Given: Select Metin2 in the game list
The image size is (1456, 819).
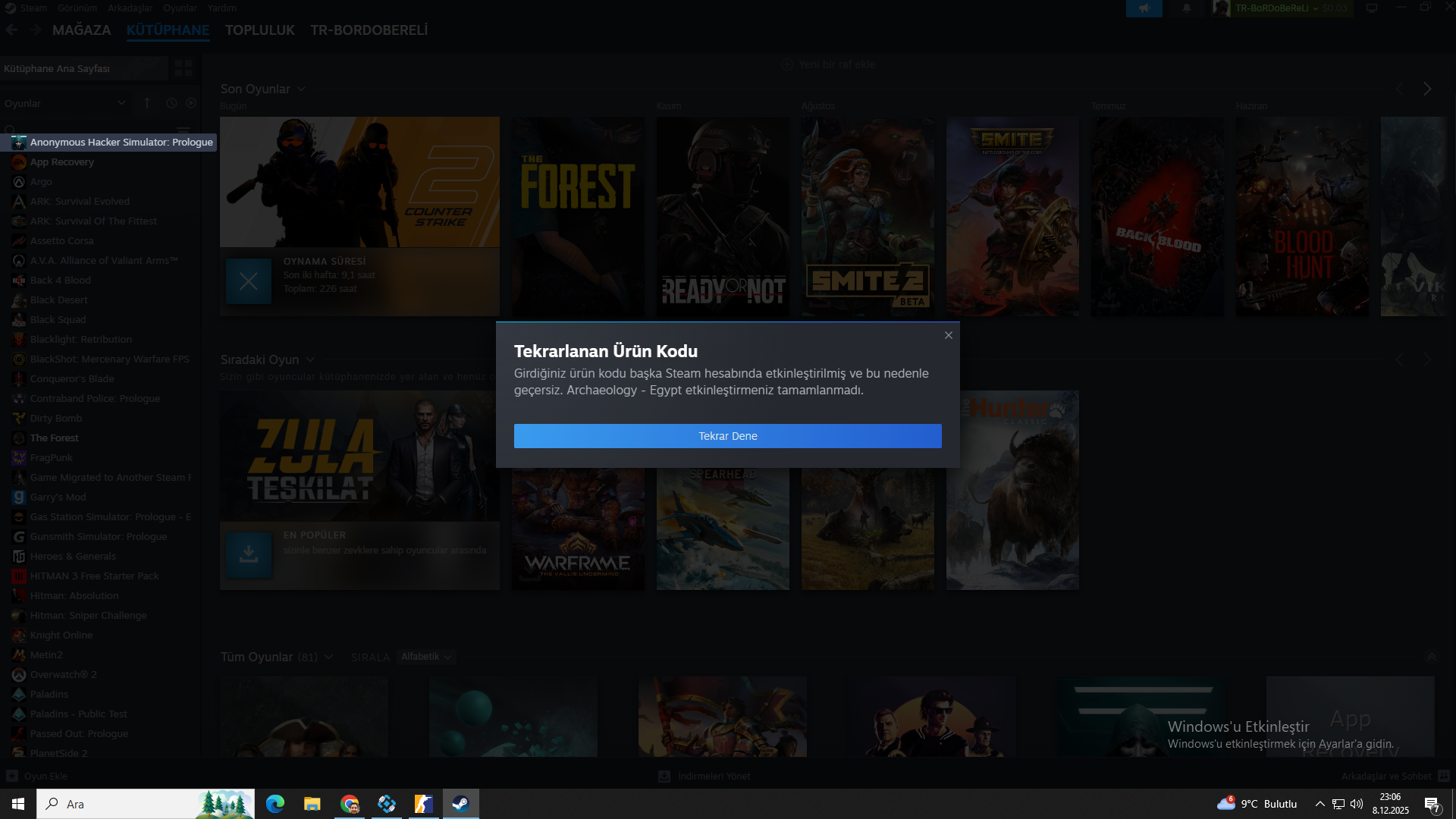Looking at the screenshot, I should point(46,654).
